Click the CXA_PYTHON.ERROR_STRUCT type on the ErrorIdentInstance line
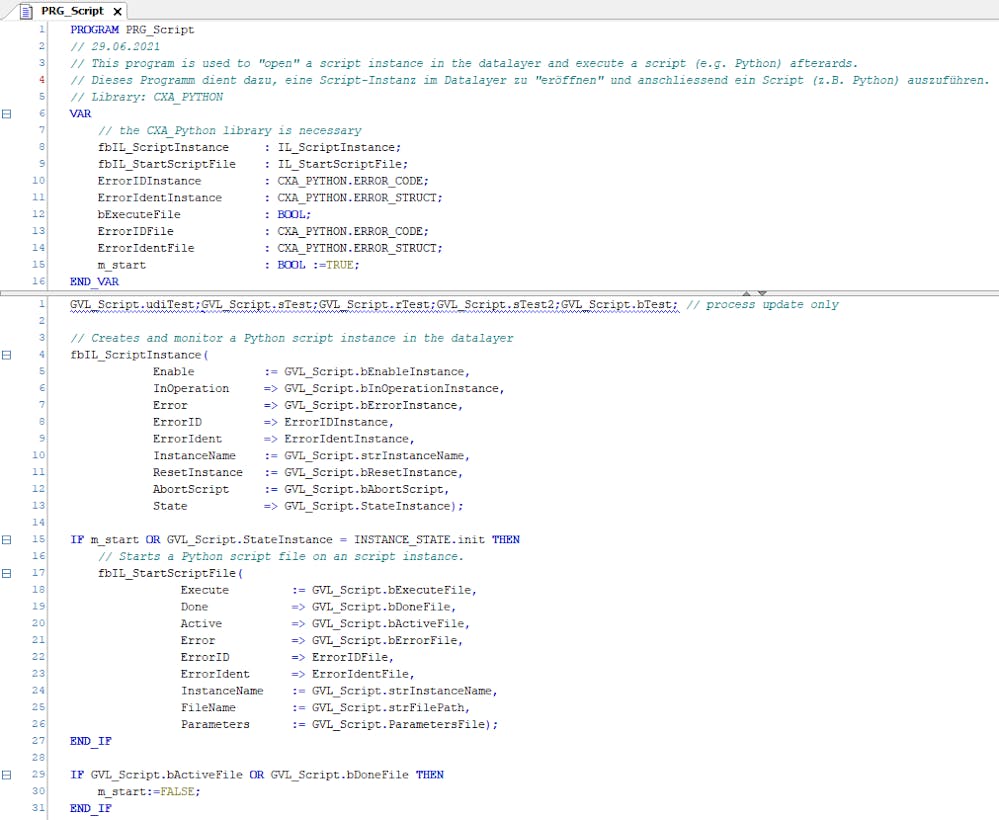 (x=360, y=198)
